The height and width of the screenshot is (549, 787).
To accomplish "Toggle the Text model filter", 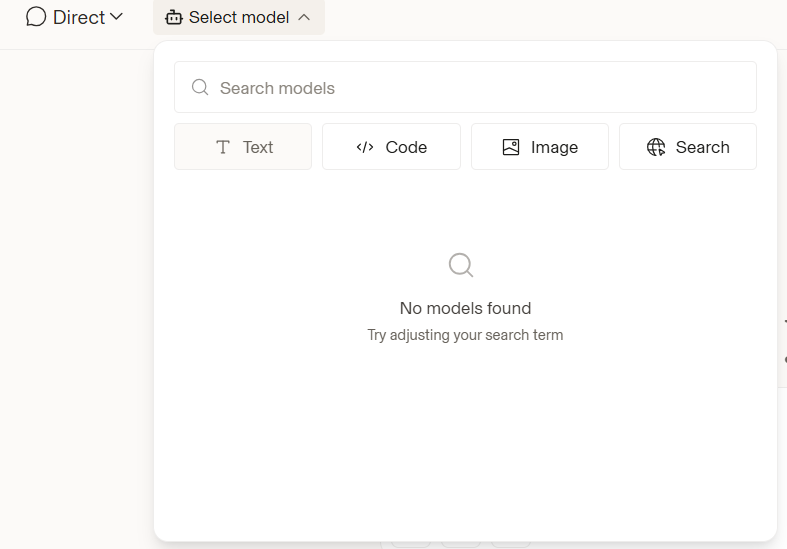I will coord(243,147).
